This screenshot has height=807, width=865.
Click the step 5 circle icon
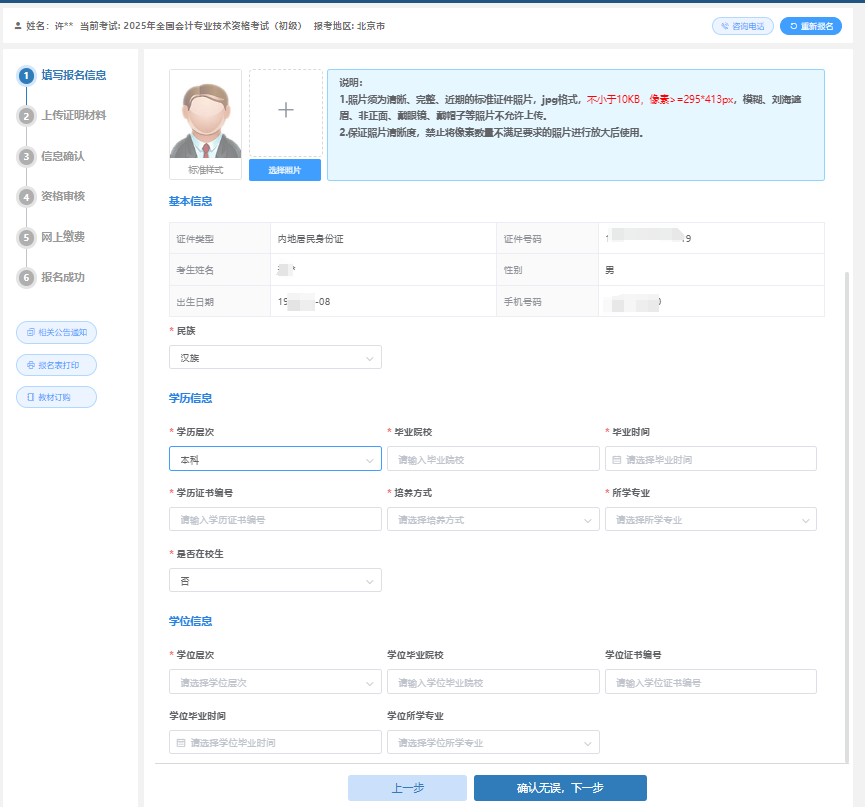(x=26, y=237)
